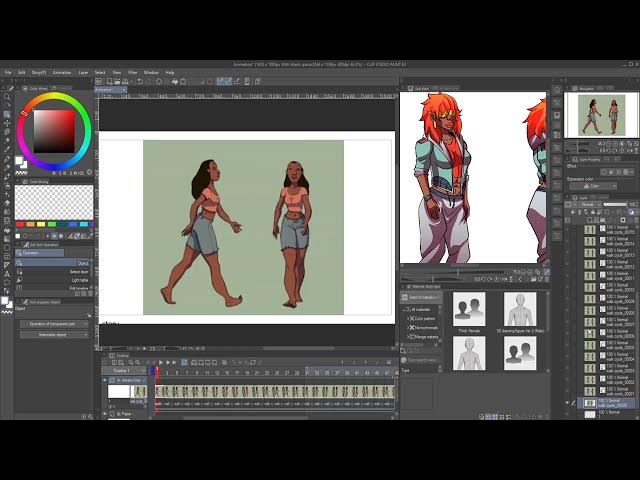
Task: Select the Fill bucket tool in the toolbox
Action: pyautogui.click(x=7, y=230)
